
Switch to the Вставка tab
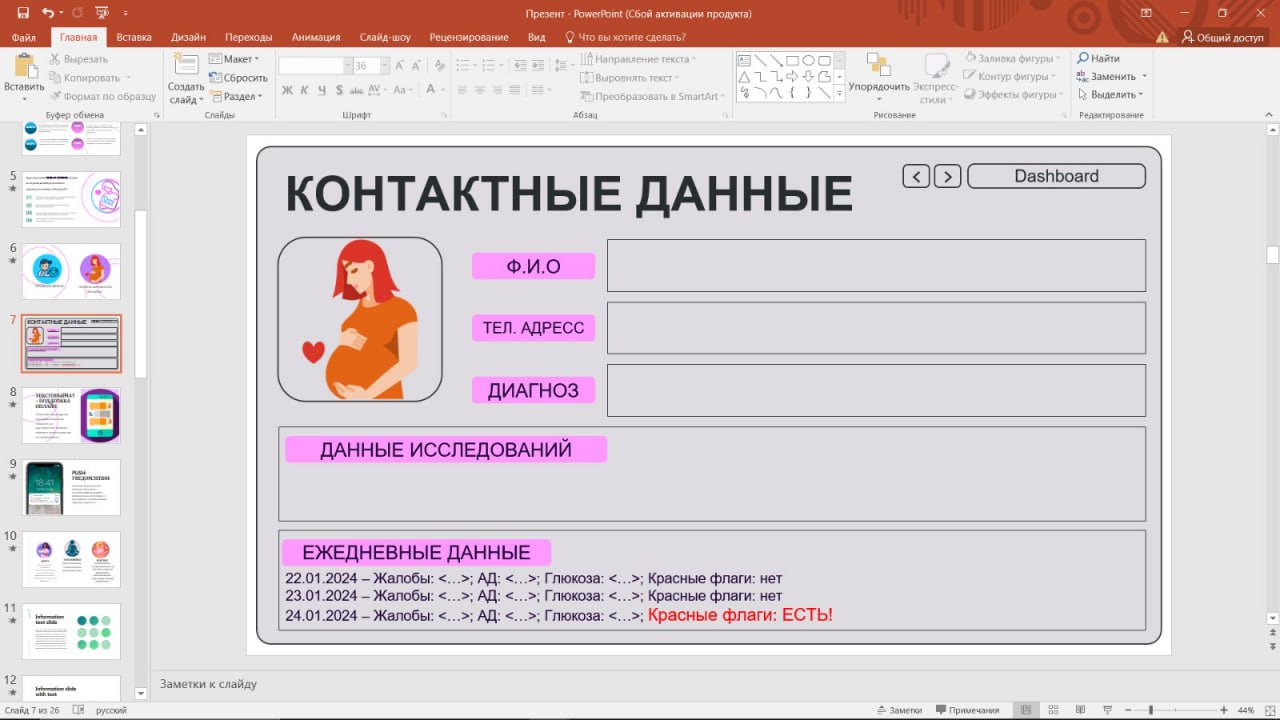point(134,37)
